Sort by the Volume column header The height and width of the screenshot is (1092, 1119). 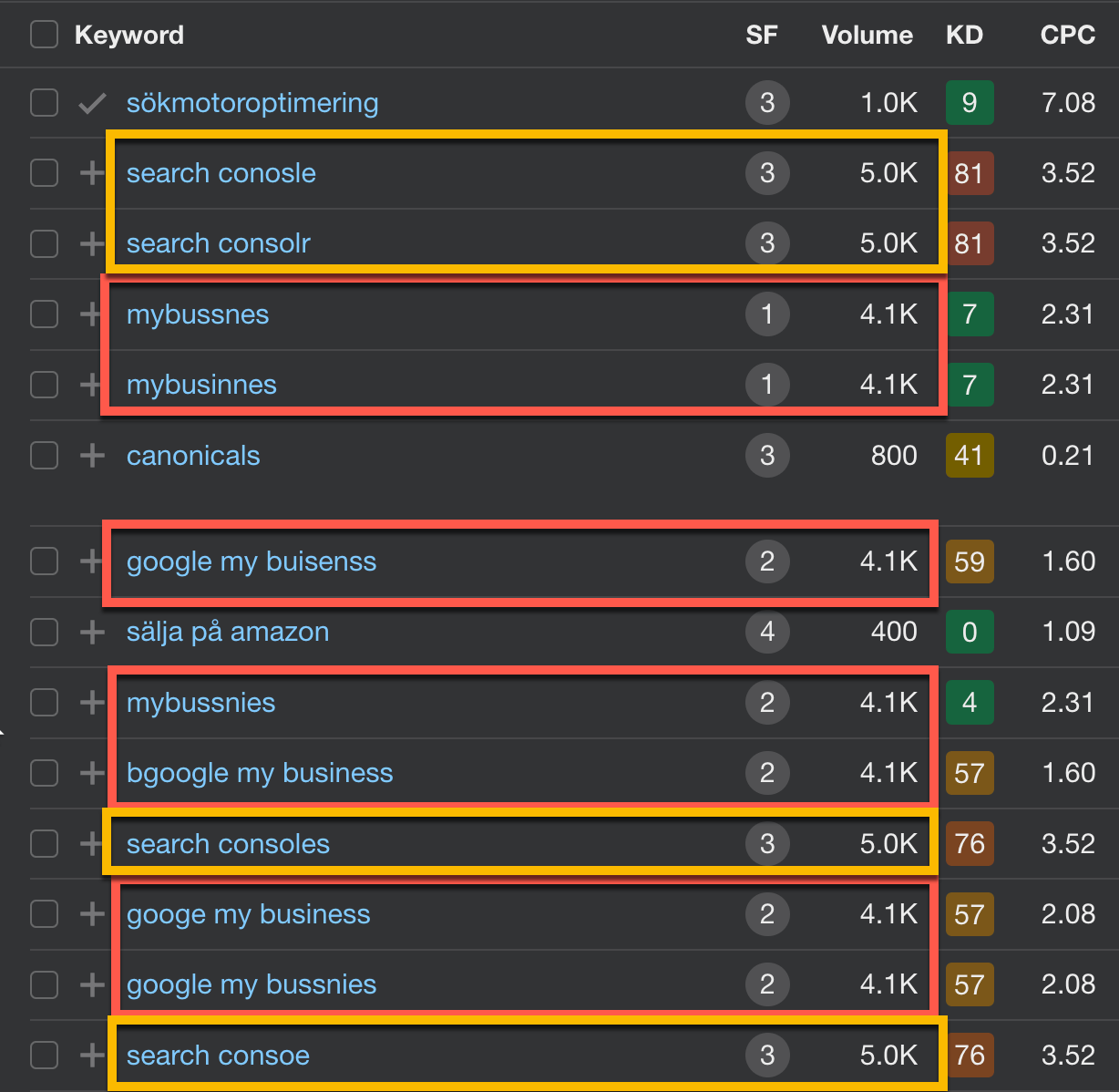867,35
